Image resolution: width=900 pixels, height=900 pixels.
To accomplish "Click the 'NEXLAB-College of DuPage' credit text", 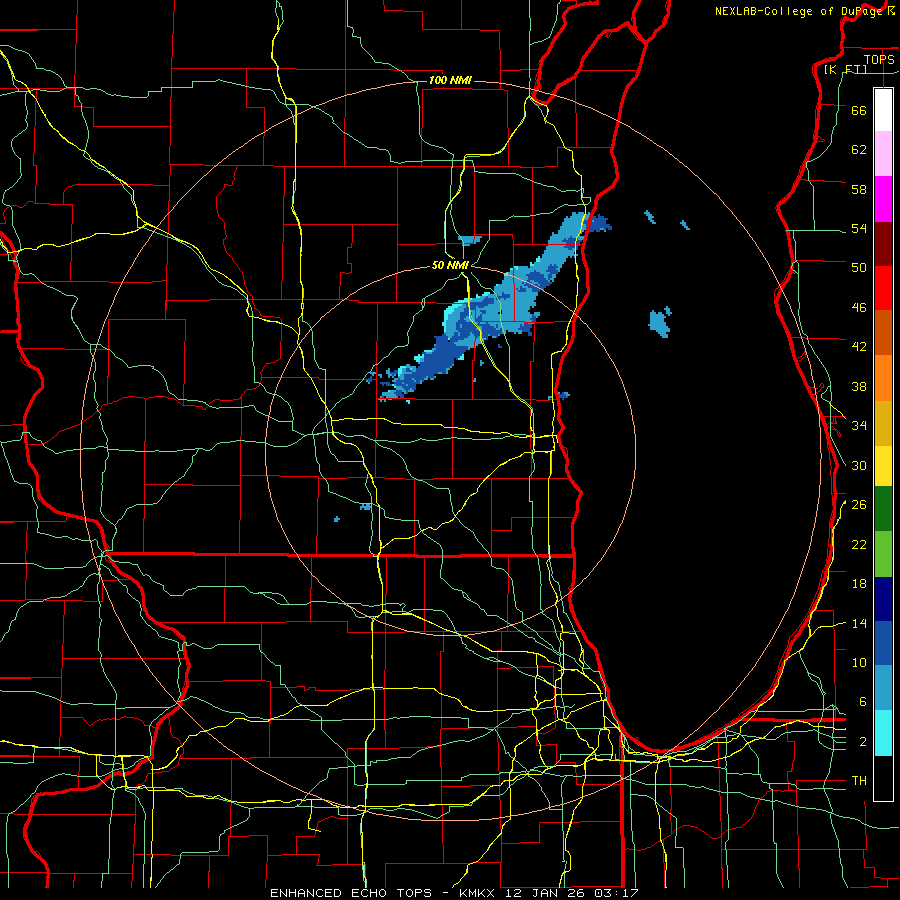I will [x=799, y=11].
